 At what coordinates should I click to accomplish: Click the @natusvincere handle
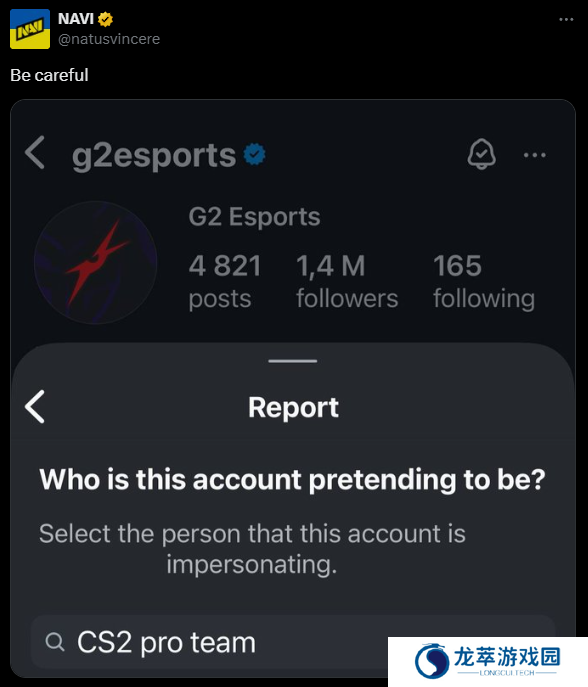(109, 39)
